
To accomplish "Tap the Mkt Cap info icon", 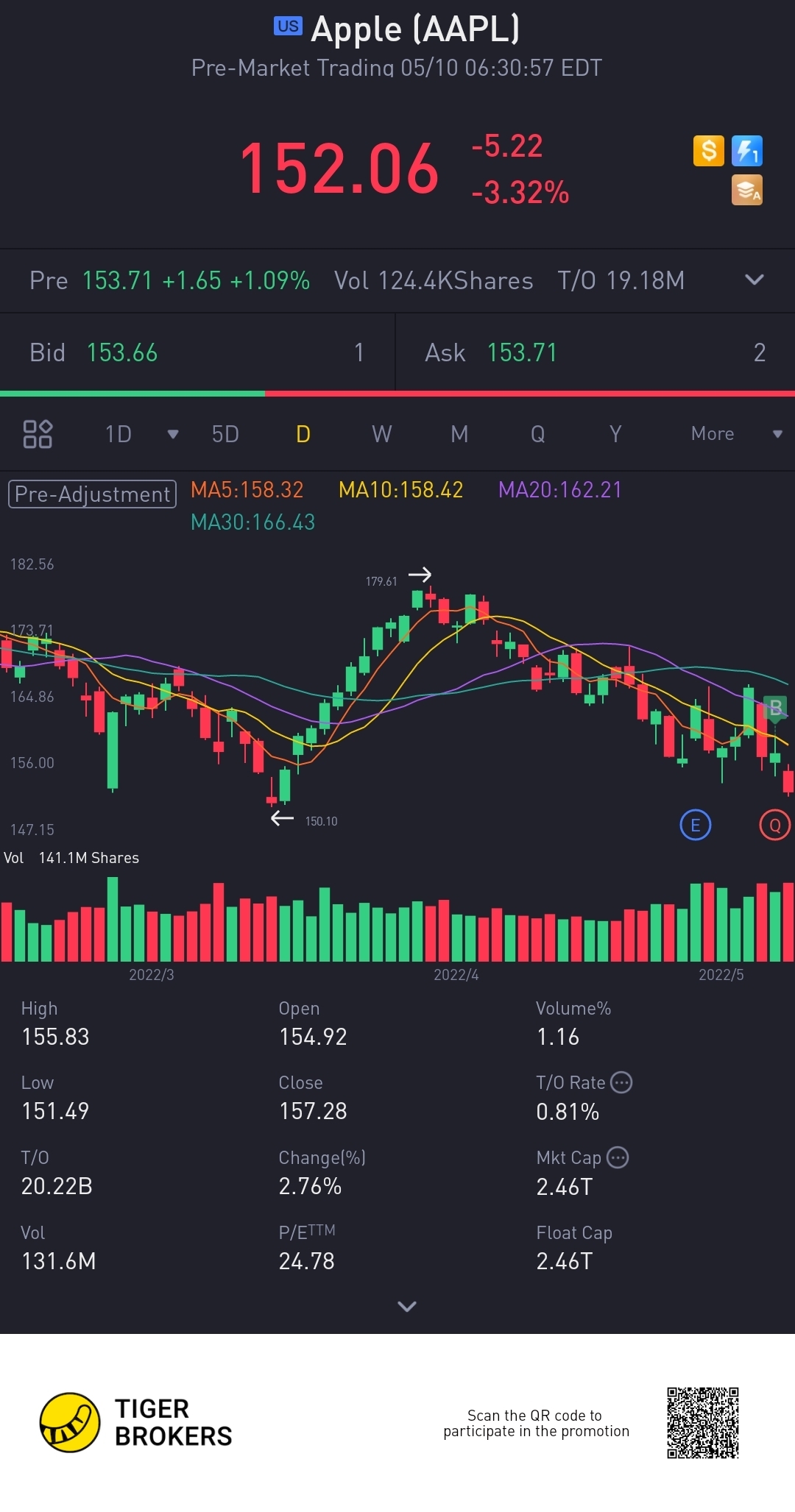I will (618, 1157).
